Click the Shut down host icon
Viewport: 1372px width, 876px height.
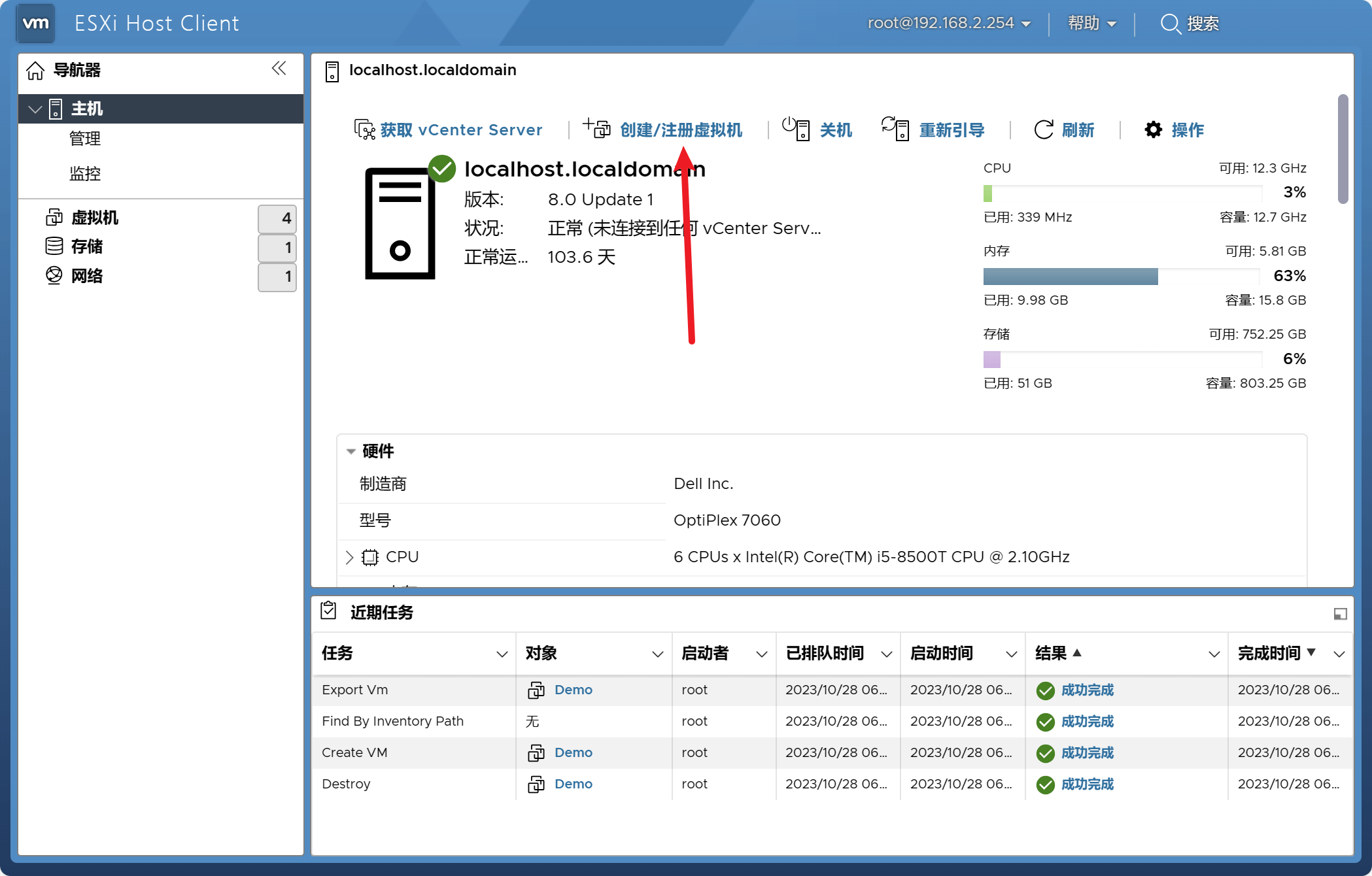(796, 128)
